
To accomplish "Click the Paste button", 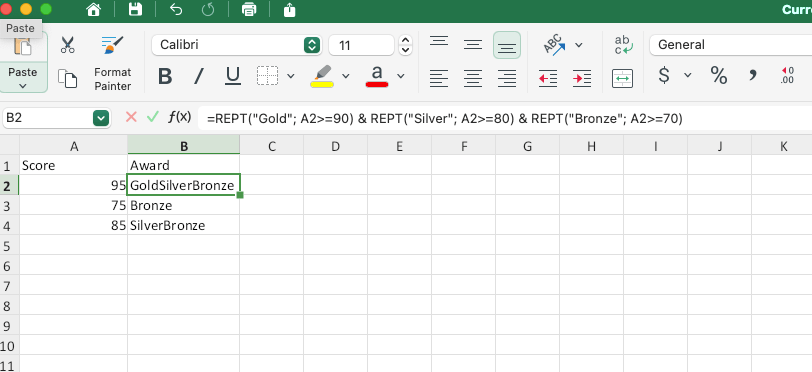I will pyautogui.click(x=23, y=62).
